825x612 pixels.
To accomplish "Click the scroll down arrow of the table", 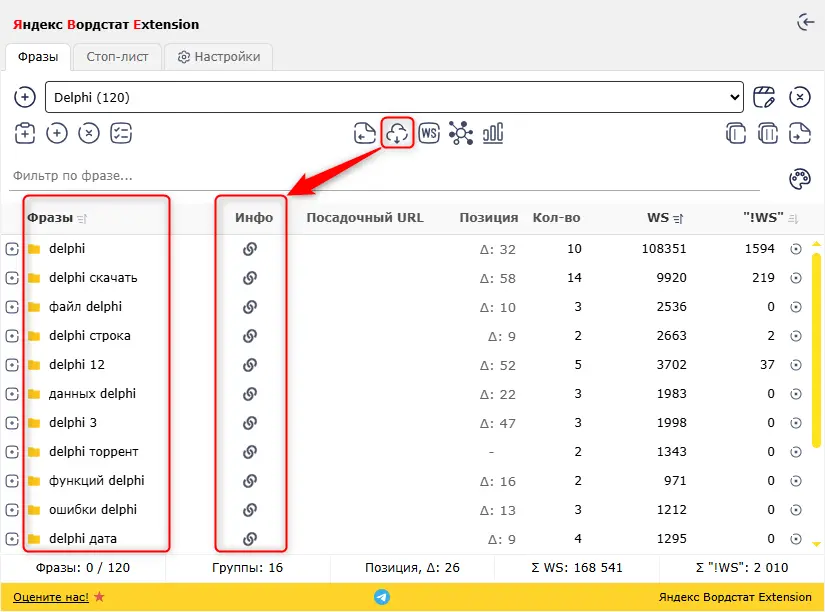I will pyautogui.click(x=816, y=544).
